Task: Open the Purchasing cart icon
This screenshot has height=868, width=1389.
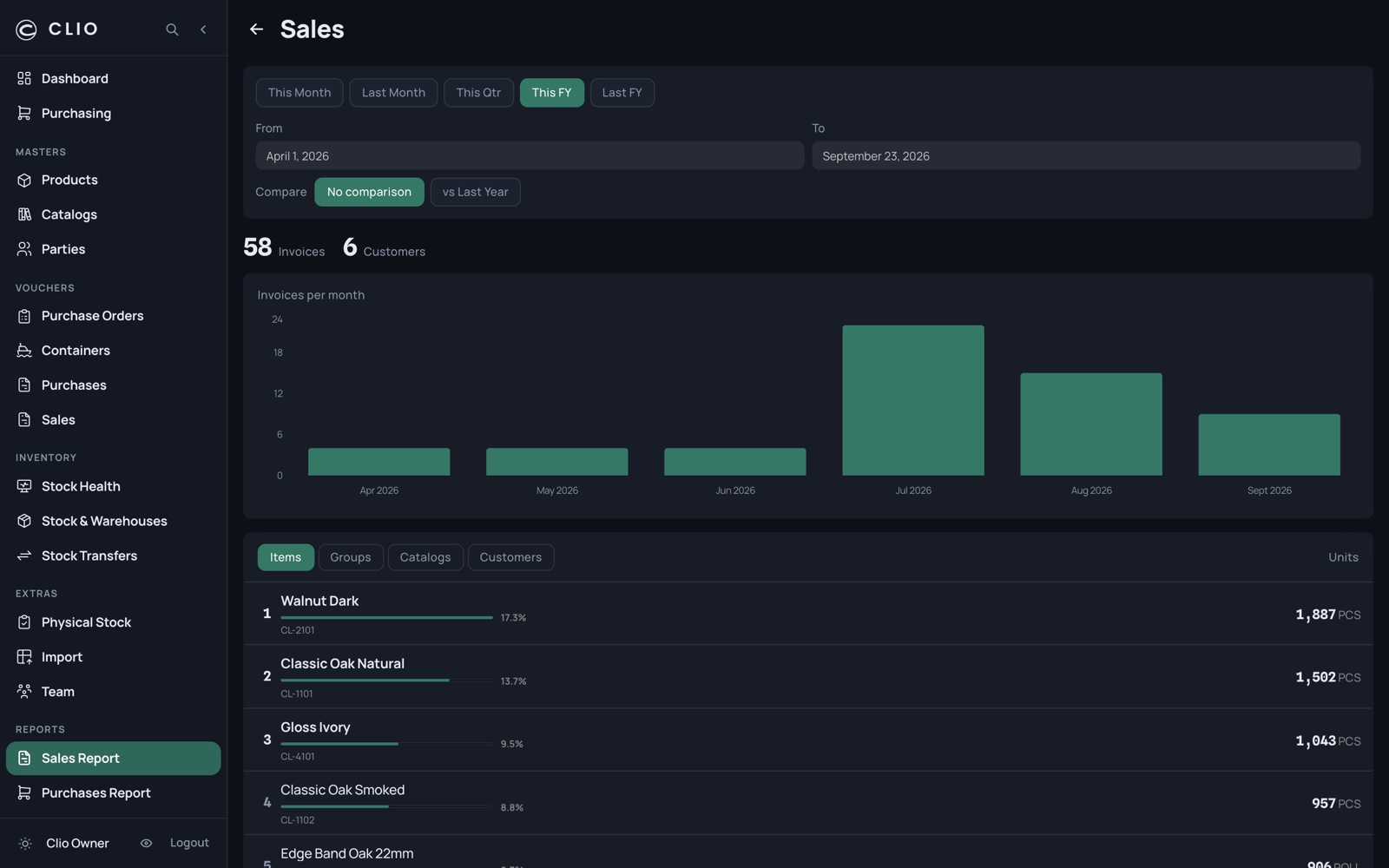Action: point(24,113)
